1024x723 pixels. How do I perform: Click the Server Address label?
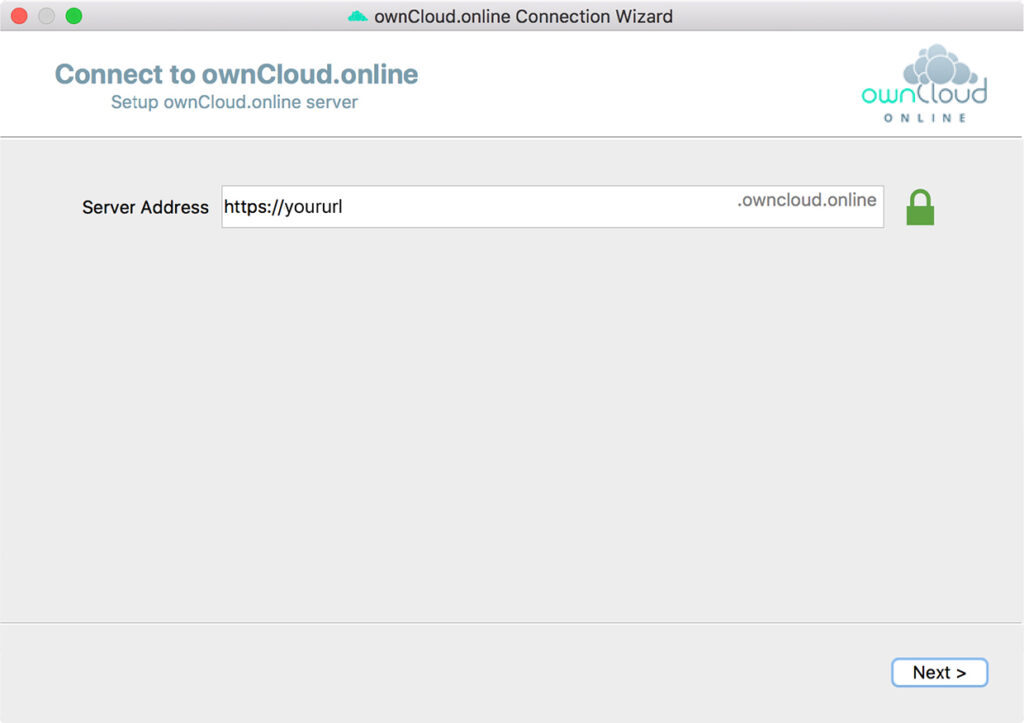coord(145,207)
